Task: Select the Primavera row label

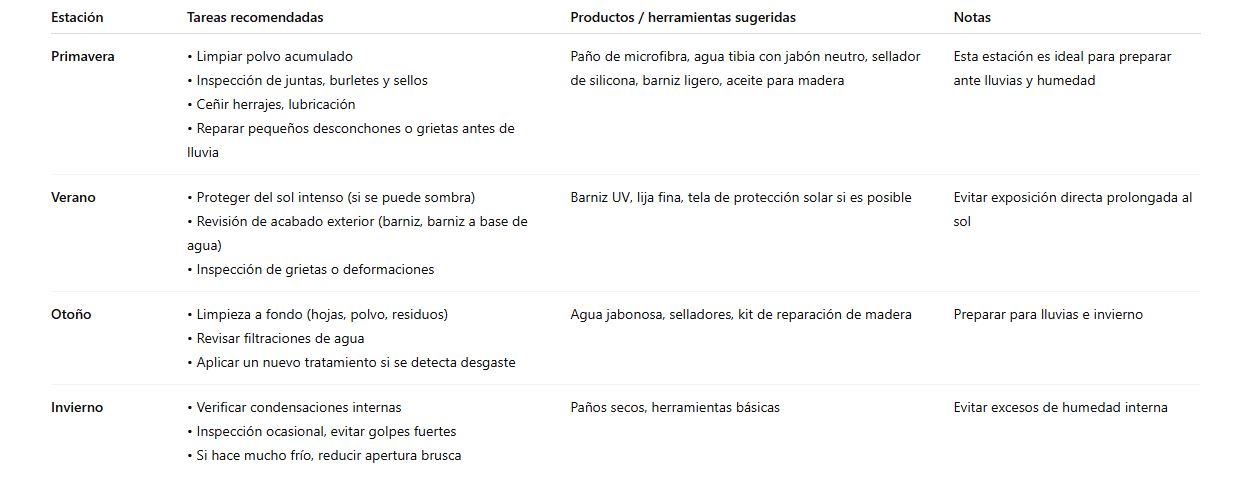Action: coord(83,57)
